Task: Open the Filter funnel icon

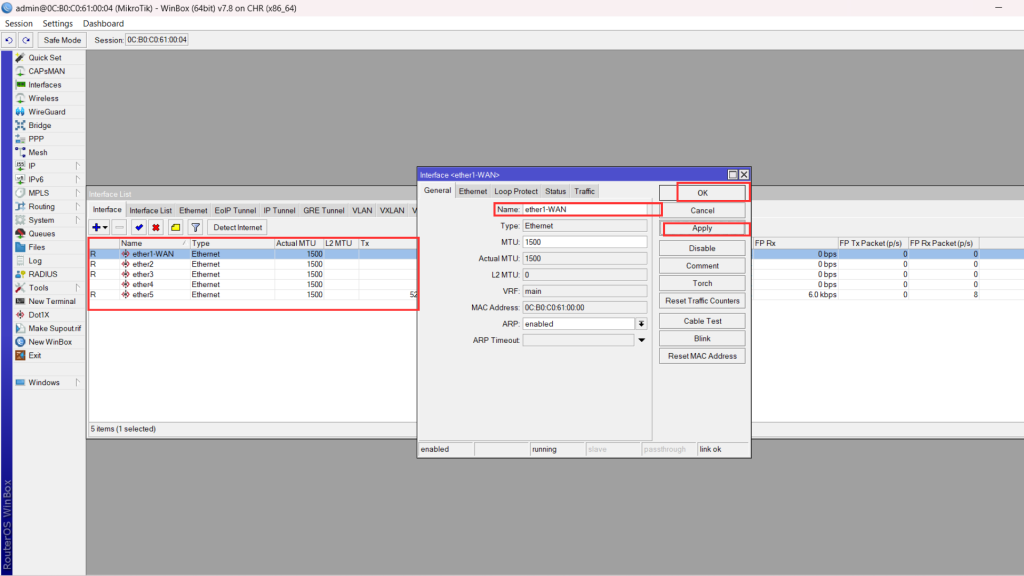Action: (195, 228)
